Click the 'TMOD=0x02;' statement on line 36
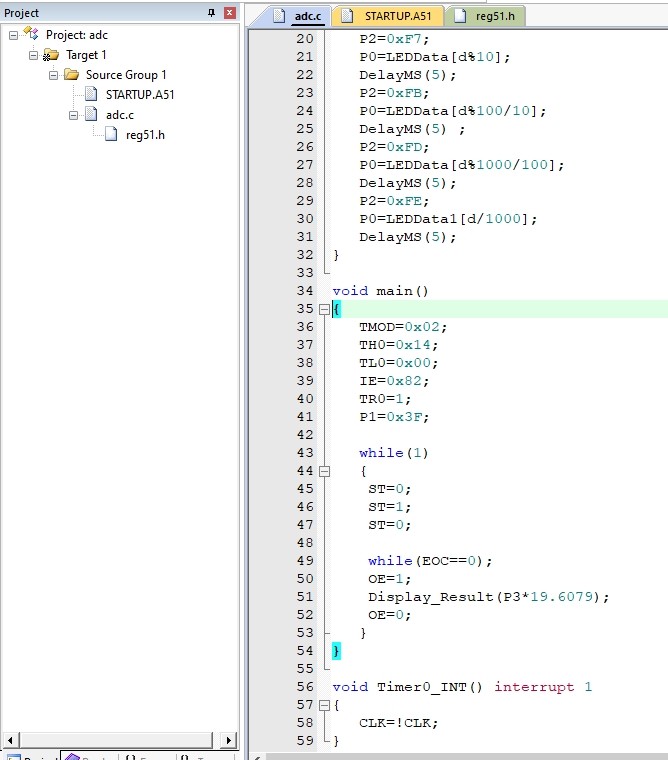Screen dimensions: 668x760 point(403,327)
